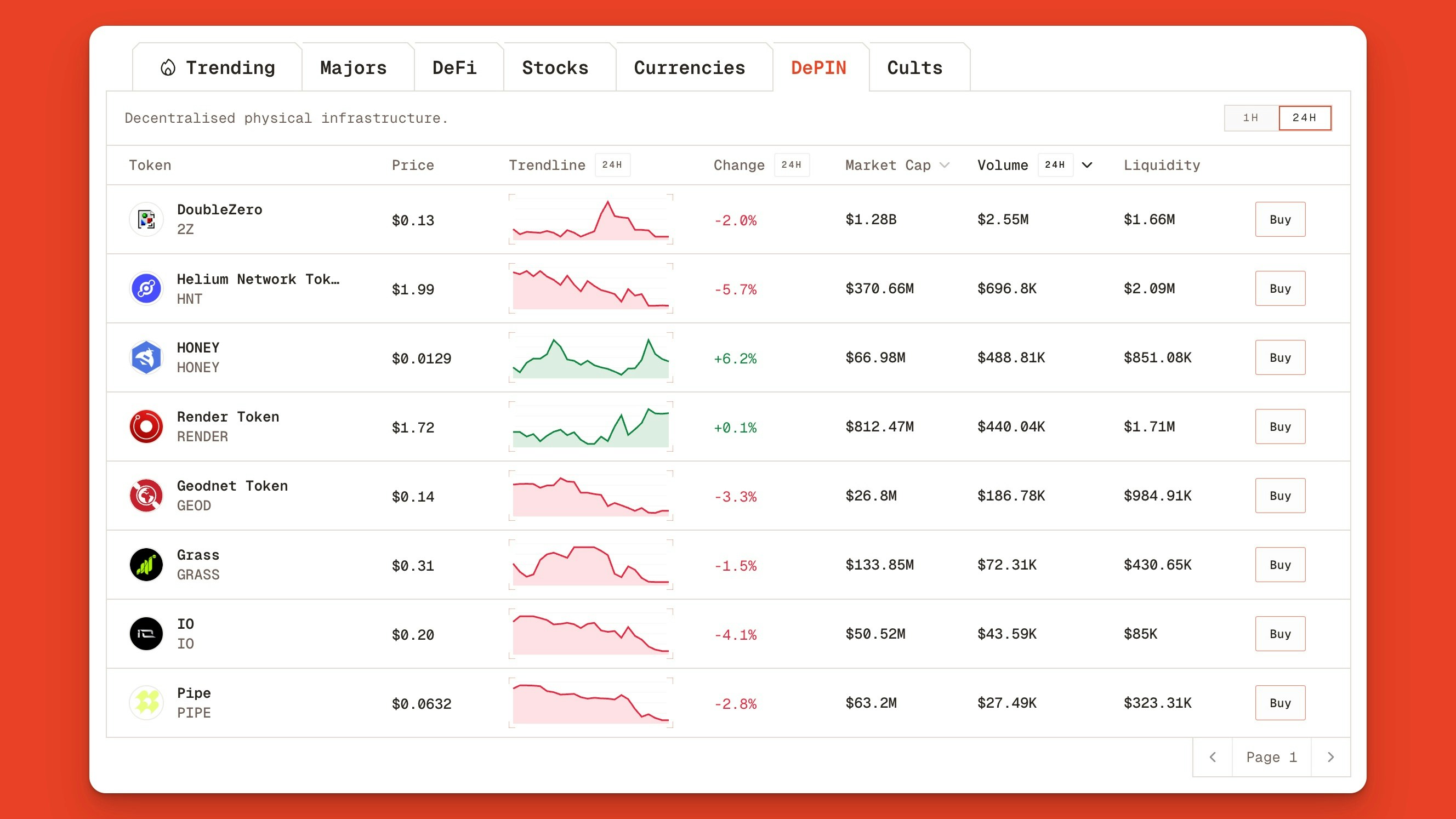
Task: Click the Render Token red logo
Action: pos(146,426)
